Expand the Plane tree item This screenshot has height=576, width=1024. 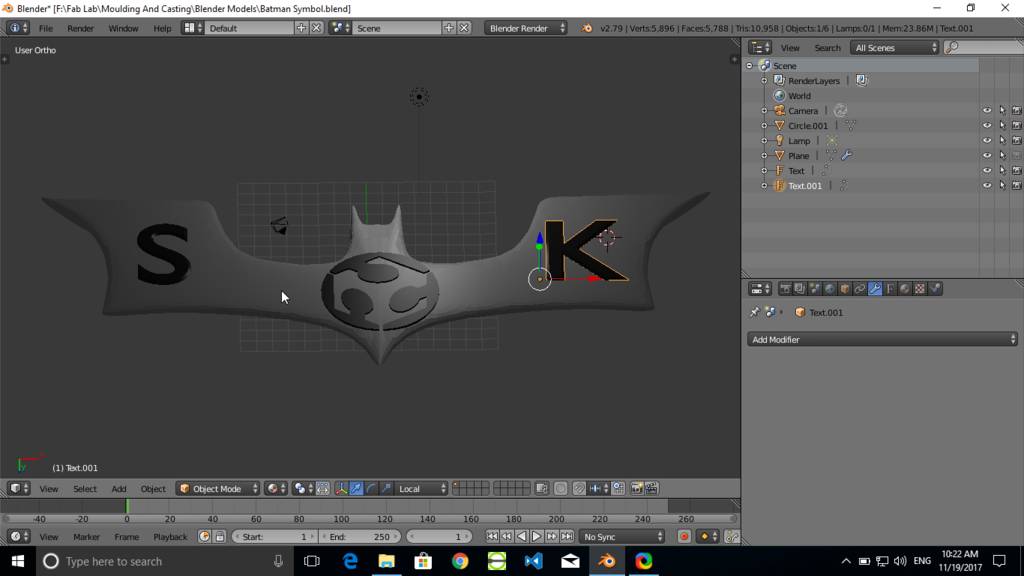pyautogui.click(x=764, y=155)
